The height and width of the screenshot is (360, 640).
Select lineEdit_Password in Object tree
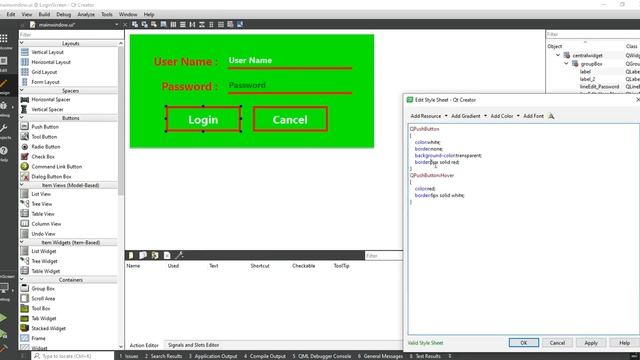coord(599,87)
